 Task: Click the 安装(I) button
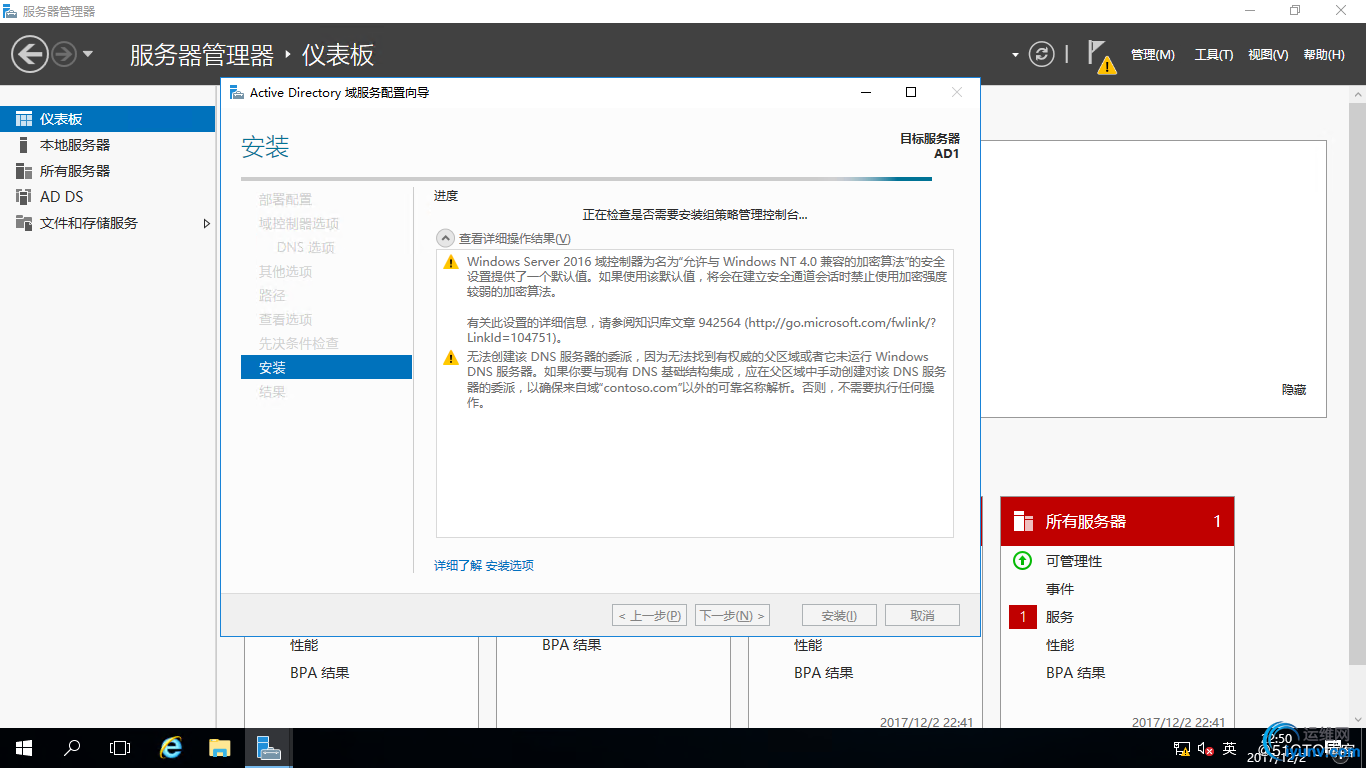click(x=839, y=615)
